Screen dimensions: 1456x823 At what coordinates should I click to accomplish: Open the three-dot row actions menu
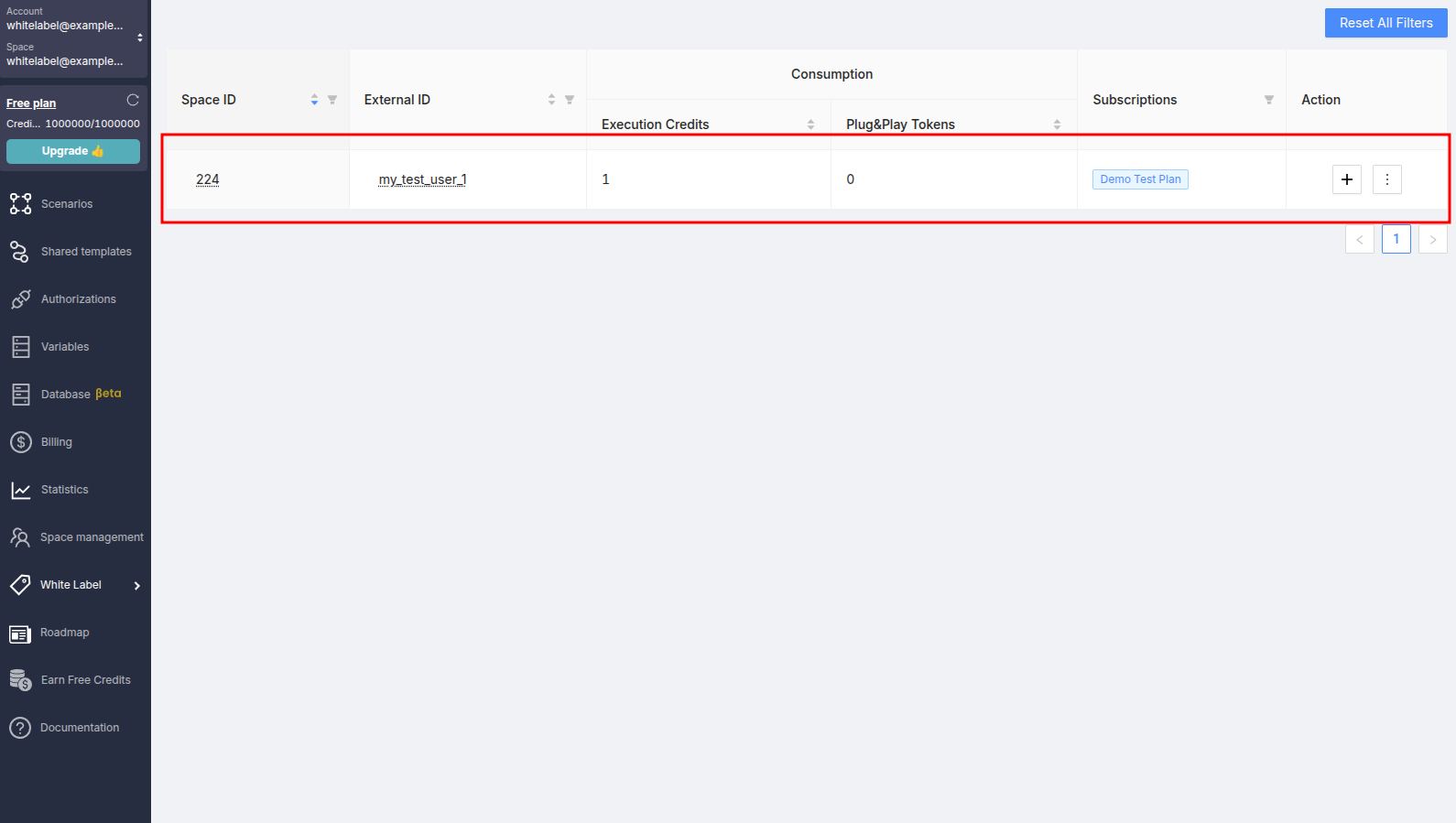1386,179
